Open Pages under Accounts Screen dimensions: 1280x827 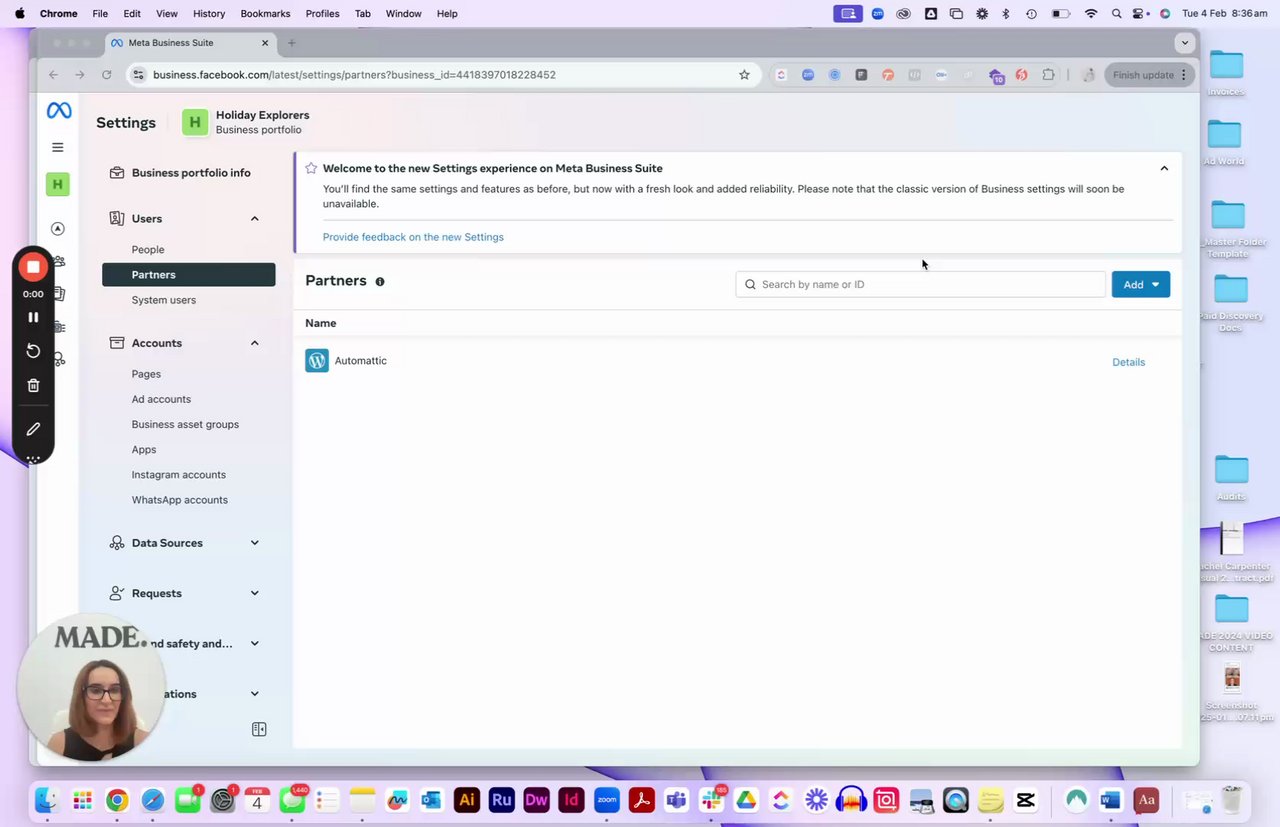[146, 374]
